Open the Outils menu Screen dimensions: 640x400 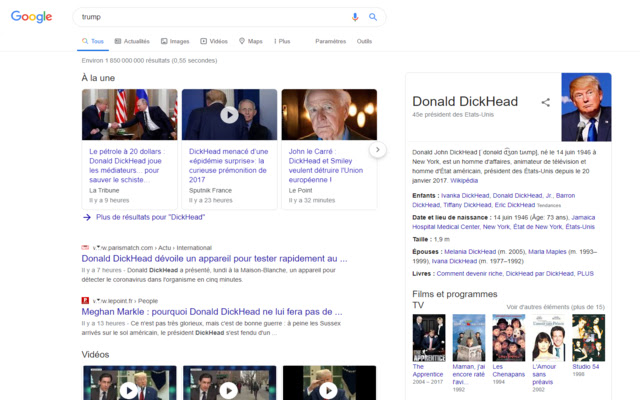point(364,41)
